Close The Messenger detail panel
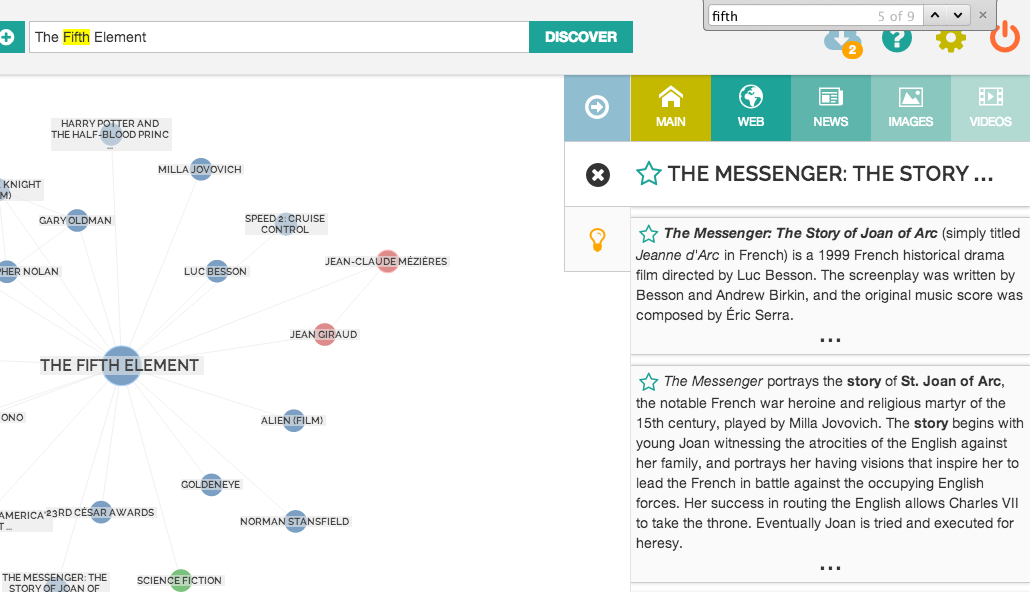 pos(597,175)
